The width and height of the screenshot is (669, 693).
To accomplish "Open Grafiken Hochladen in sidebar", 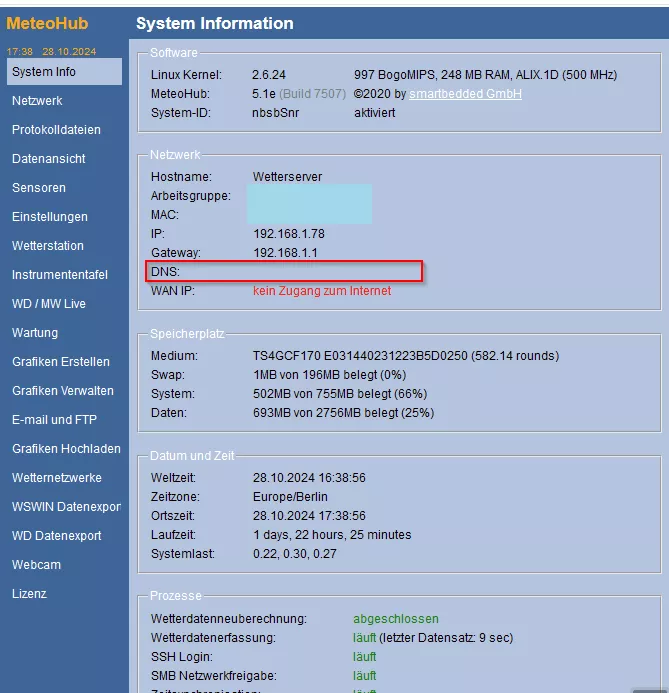I will coord(66,449).
